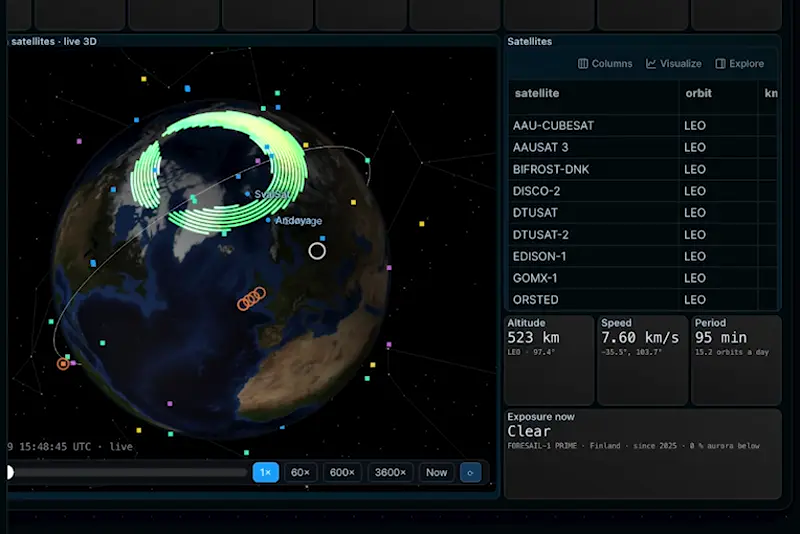Screen dimensions: 800x534
Task: Set playback speed to 3600×
Action: tap(390, 472)
